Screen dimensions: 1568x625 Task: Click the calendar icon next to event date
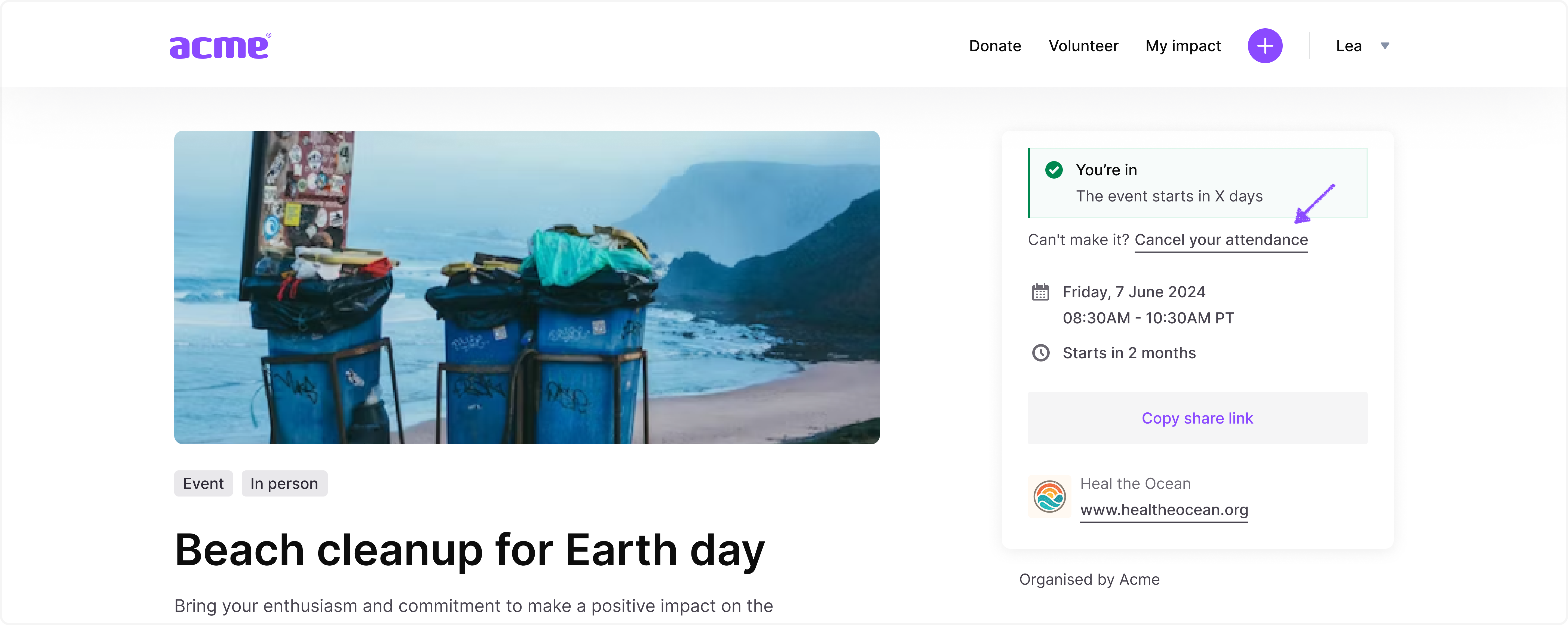pyautogui.click(x=1040, y=292)
